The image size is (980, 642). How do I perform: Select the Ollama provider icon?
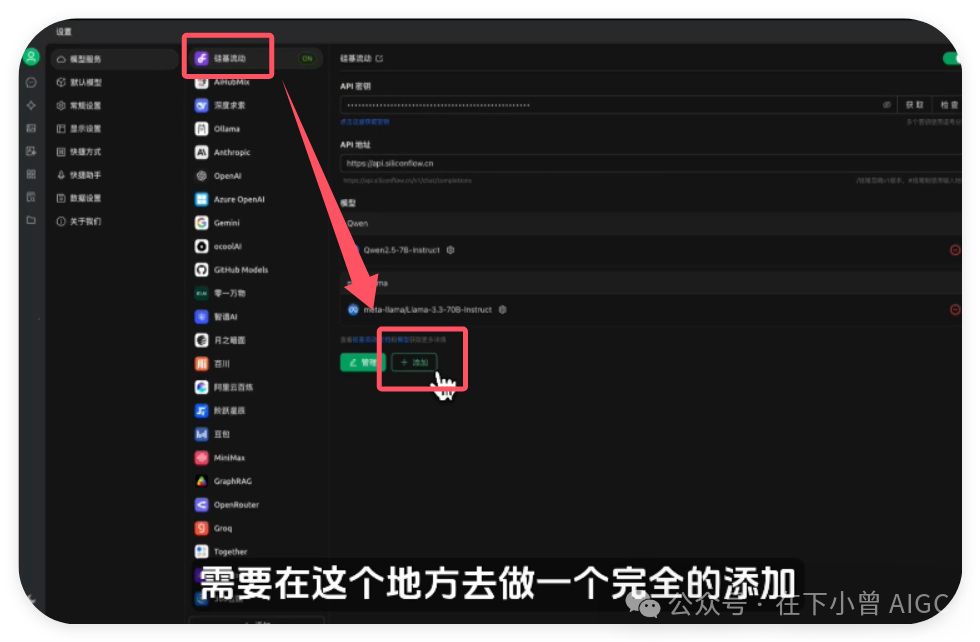(x=201, y=129)
